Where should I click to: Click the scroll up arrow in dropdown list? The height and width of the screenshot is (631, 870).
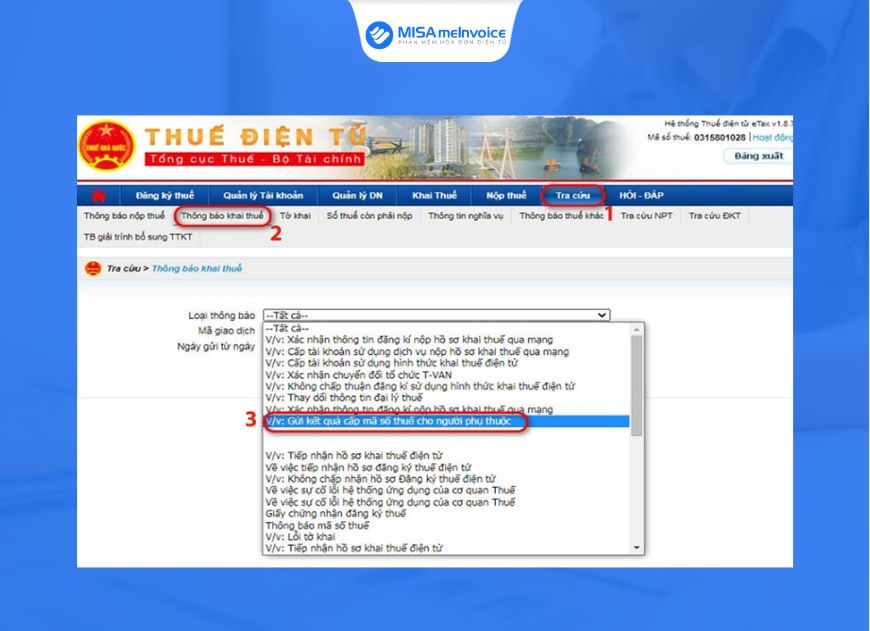click(636, 330)
